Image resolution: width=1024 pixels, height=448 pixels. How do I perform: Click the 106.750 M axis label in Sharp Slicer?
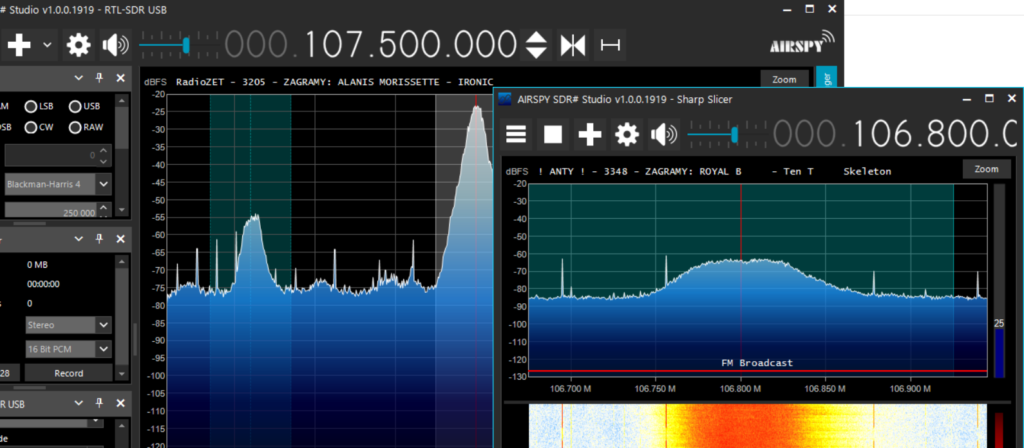click(656, 389)
